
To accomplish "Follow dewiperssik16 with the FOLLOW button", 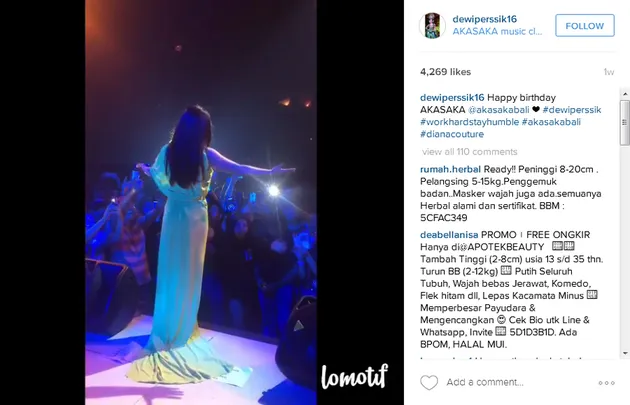I will pyautogui.click(x=585, y=26).
